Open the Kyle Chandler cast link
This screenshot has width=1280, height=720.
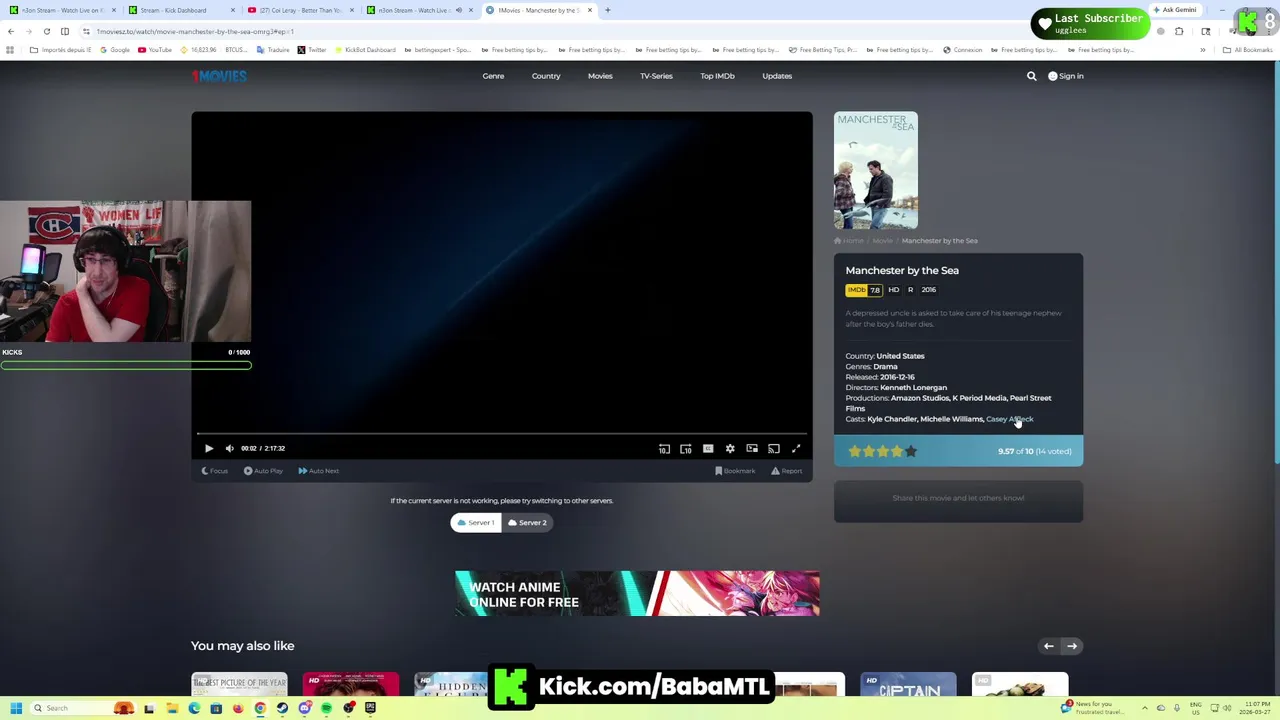(892, 419)
